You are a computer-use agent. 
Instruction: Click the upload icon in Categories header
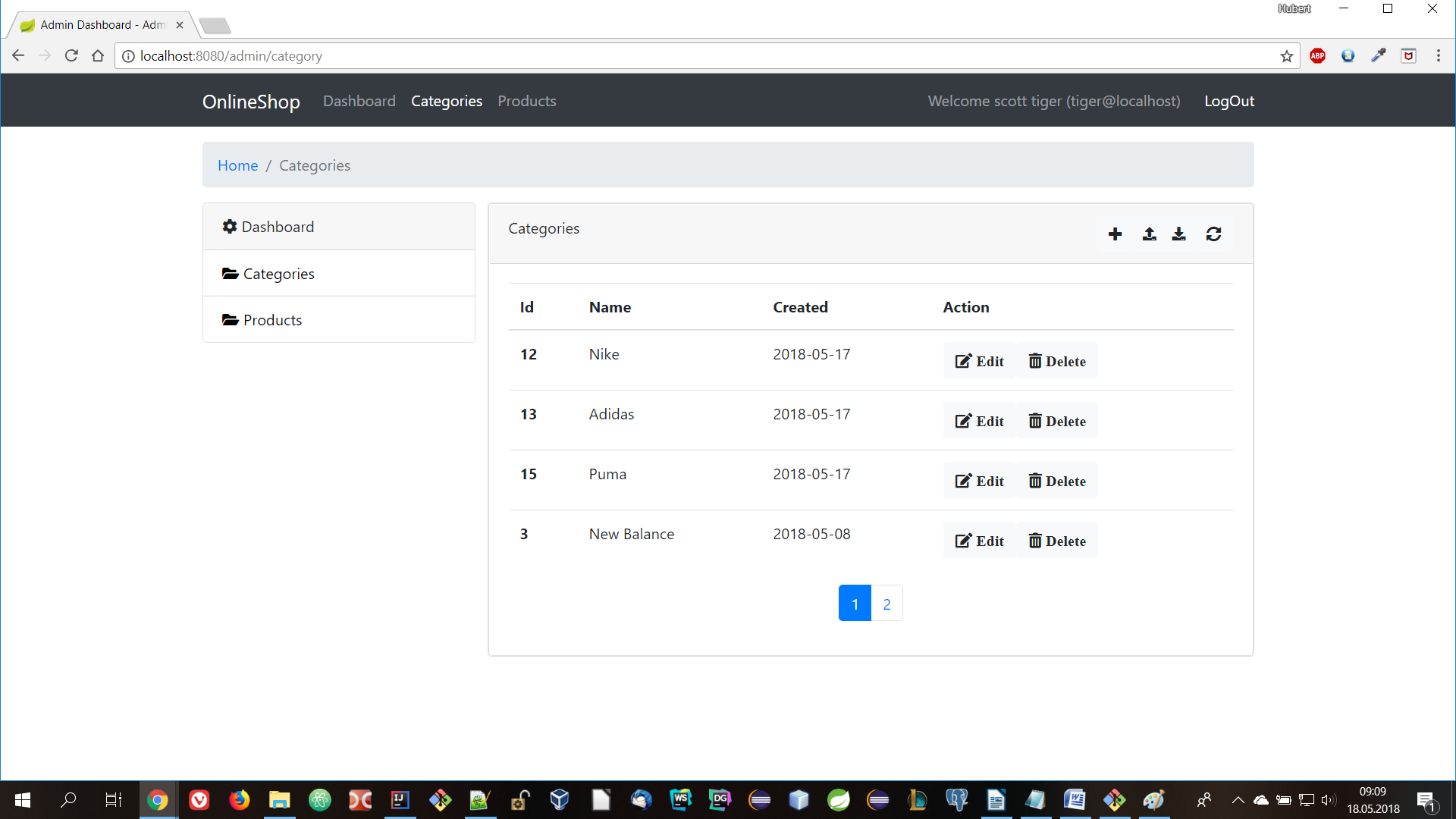click(x=1149, y=234)
